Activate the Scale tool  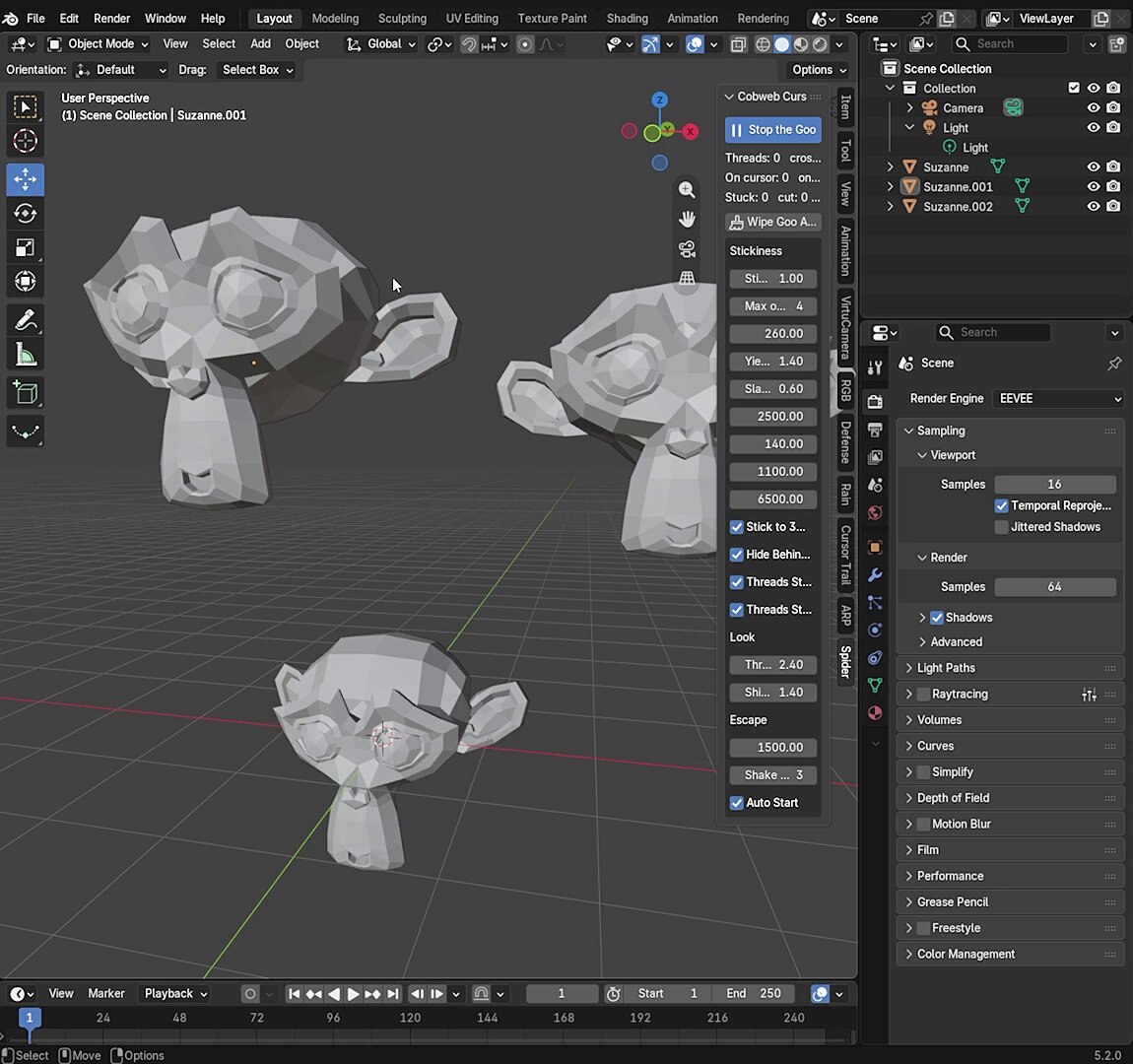pyautogui.click(x=26, y=247)
